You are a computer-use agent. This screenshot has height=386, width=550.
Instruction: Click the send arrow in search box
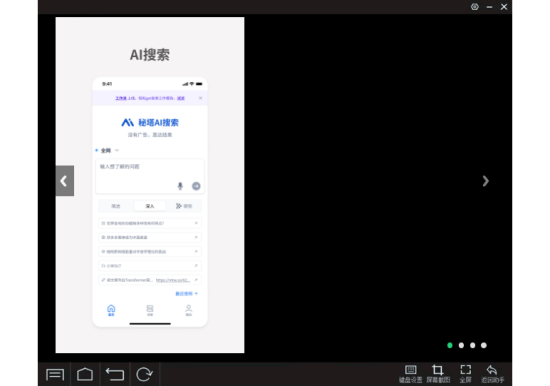point(196,186)
